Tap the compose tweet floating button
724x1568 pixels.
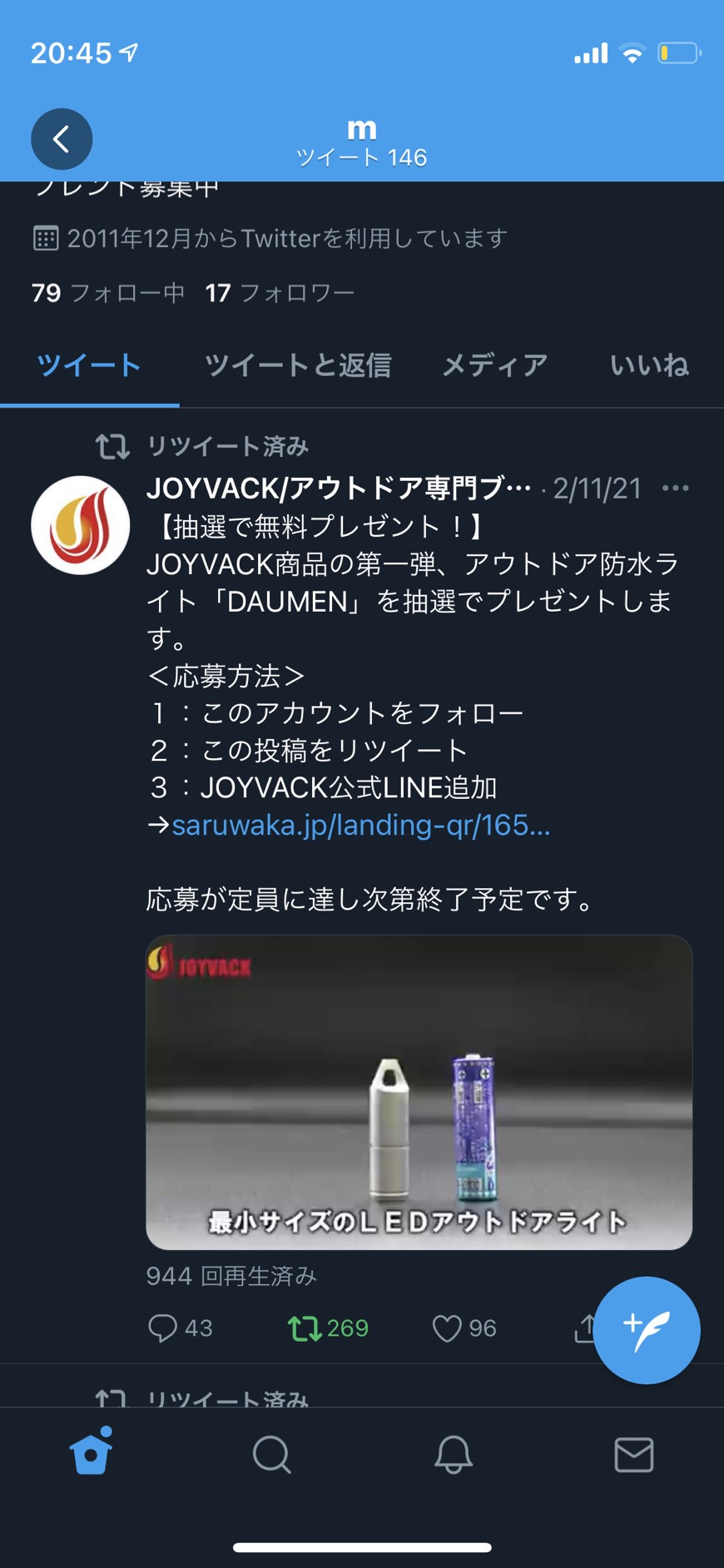[647, 1330]
